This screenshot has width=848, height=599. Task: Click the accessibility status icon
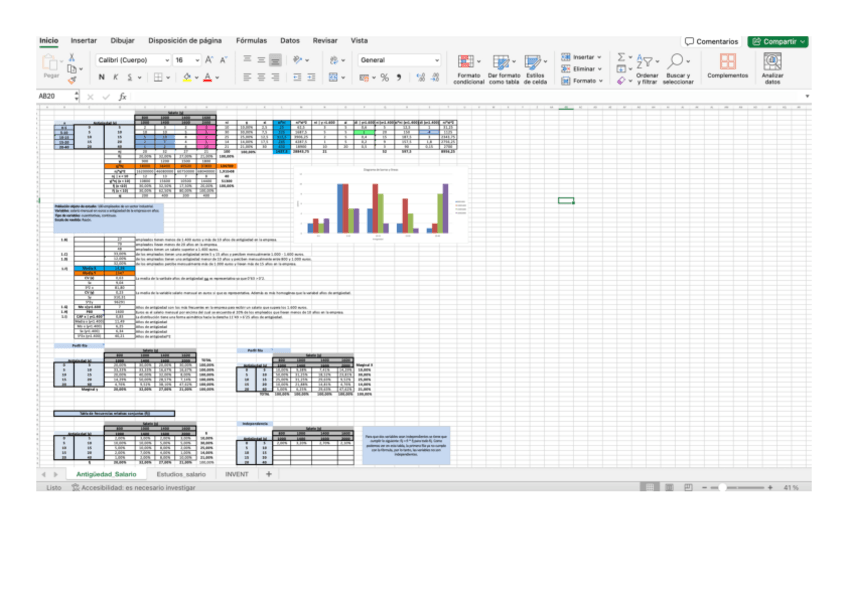click(76, 488)
